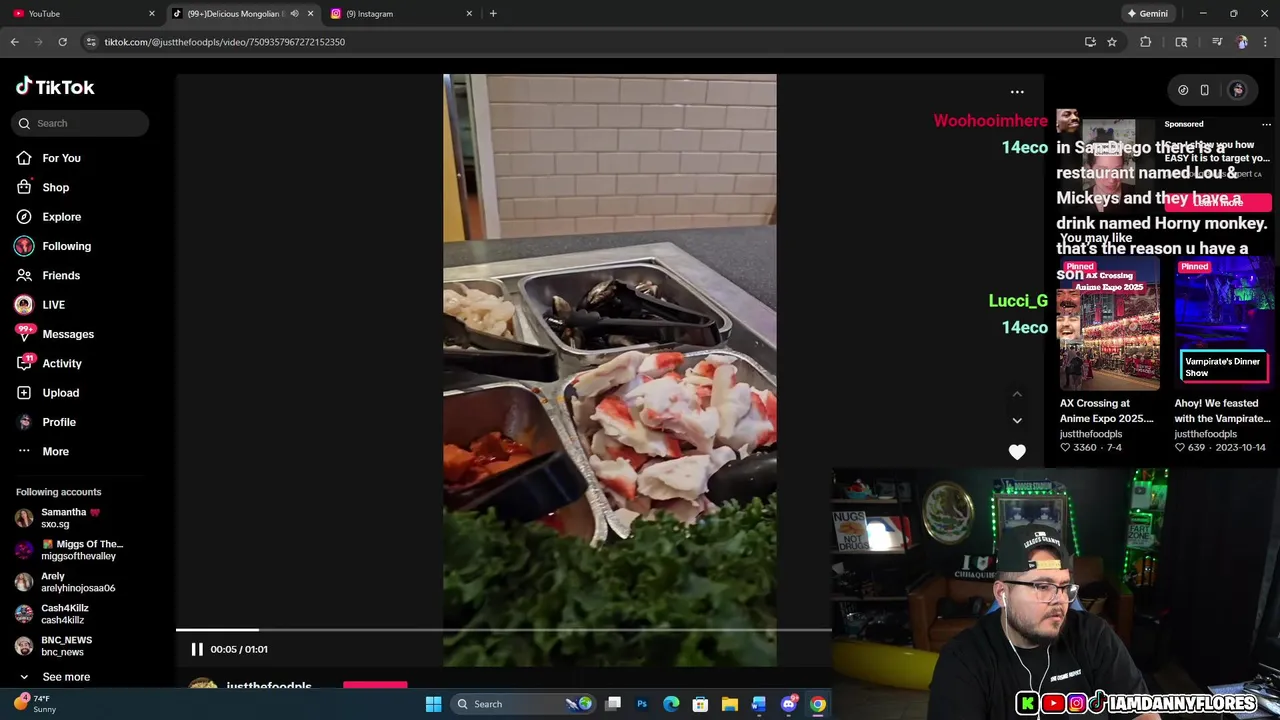Open Arely arelyhinojosaa06 account
Image resolution: width=1280 pixels, height=720 pixels.
(x=70, y=582)
